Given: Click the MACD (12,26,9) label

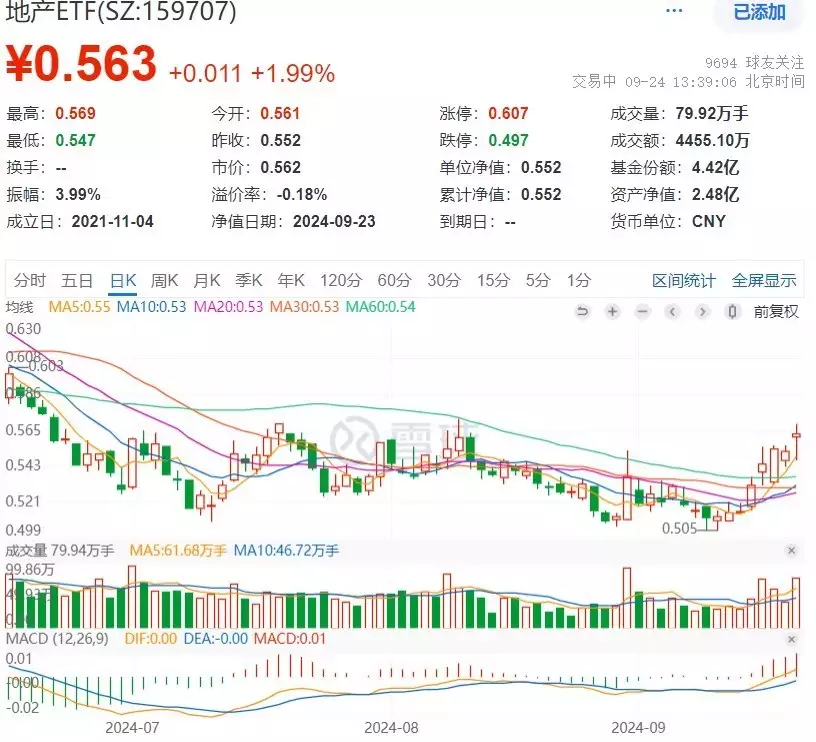Looking at the screenshot, I should tap(57, 639).
